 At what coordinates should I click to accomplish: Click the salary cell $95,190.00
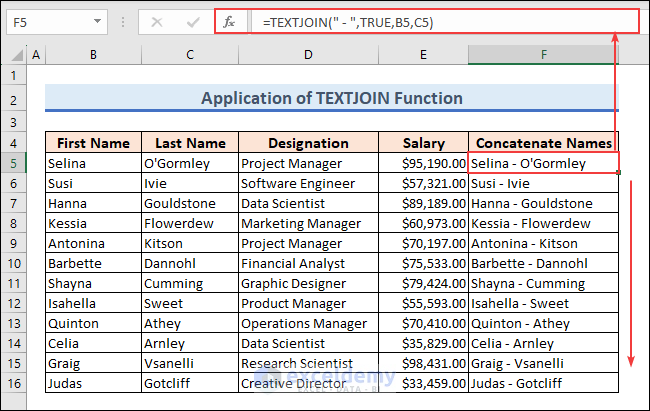click(421, 163)
